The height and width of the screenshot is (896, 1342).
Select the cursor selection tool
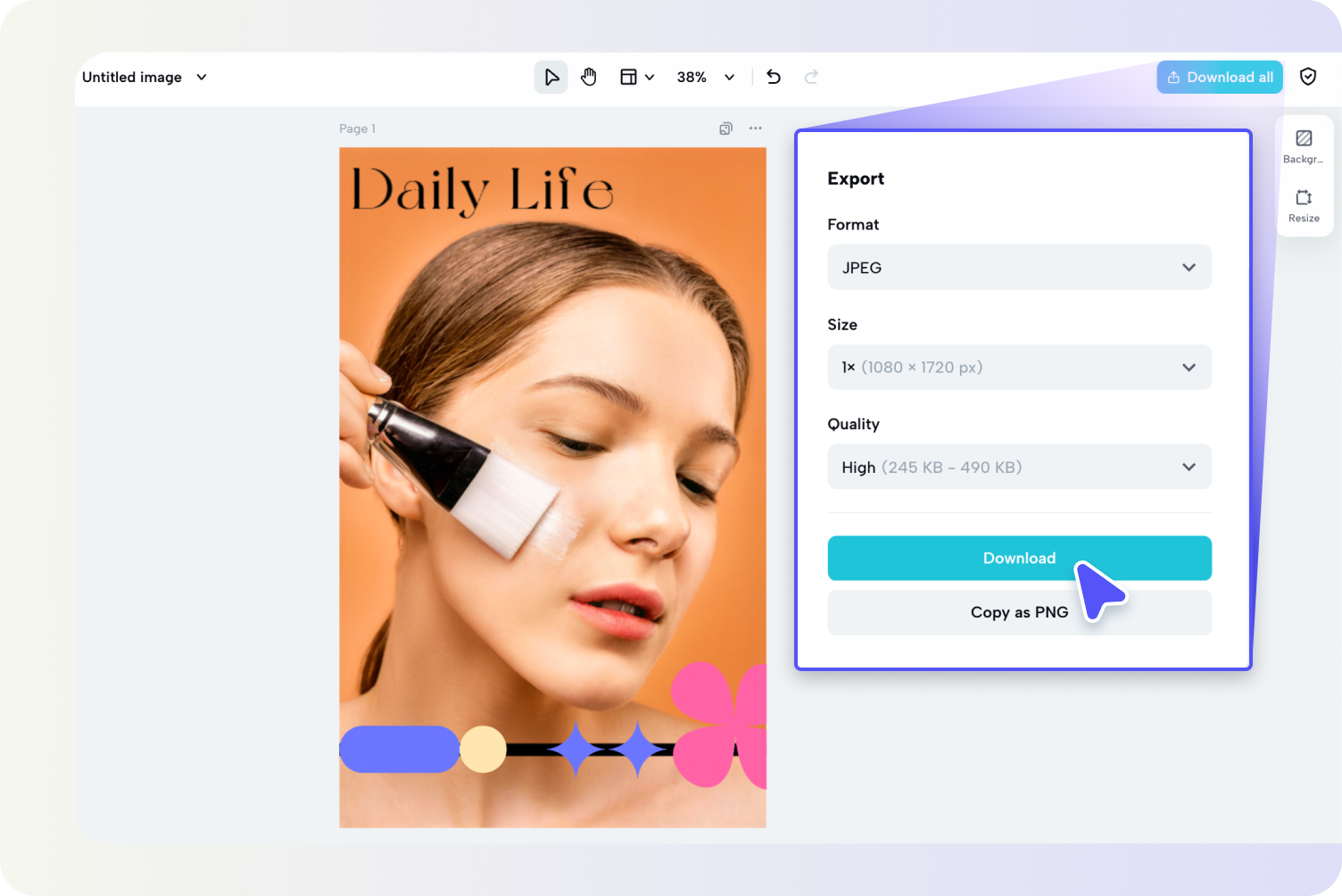[551, 77]
